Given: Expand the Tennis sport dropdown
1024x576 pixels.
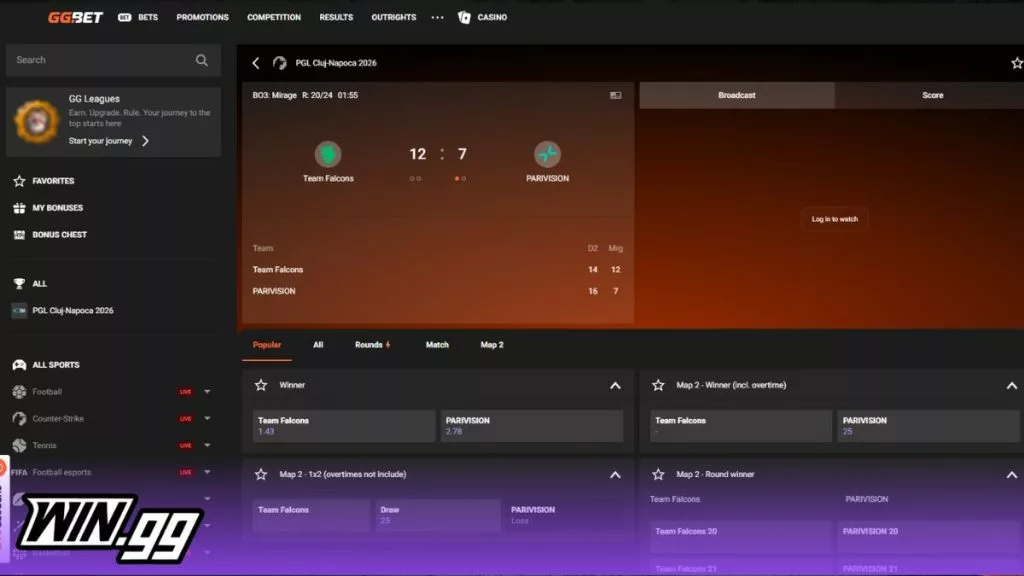Looking at the screenshot, I should point(207,445).
